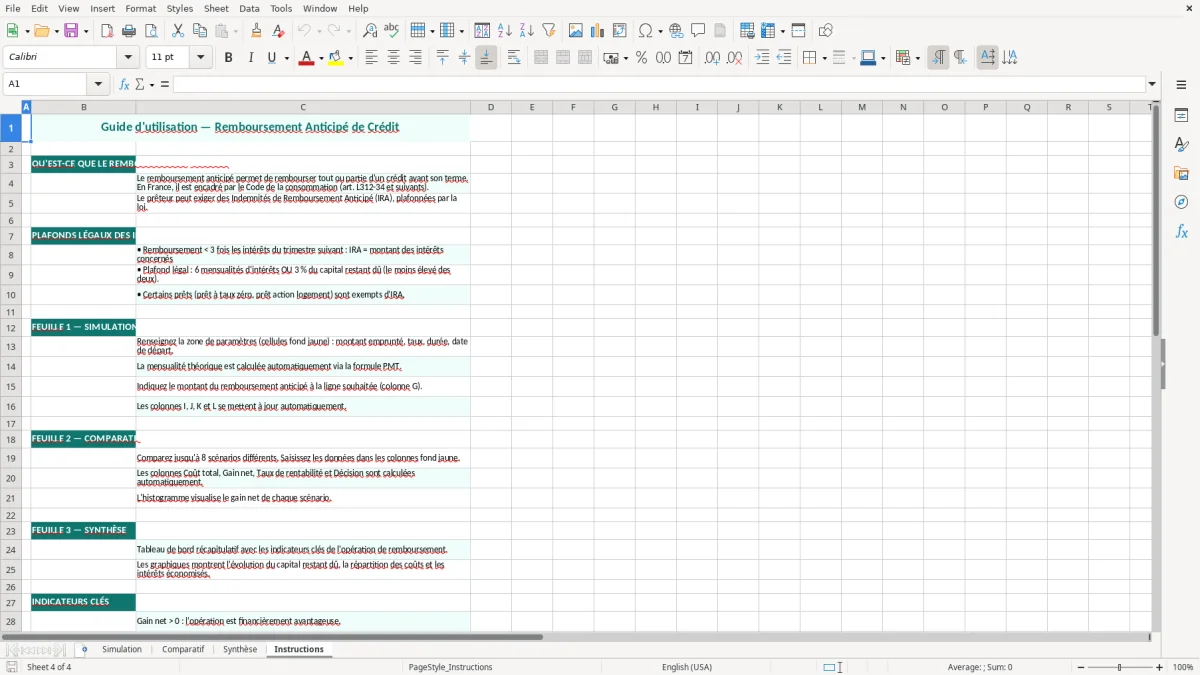Click the Format as Percent icon
The height and width of the screenshot is (675, 1200).
(641, 58)
